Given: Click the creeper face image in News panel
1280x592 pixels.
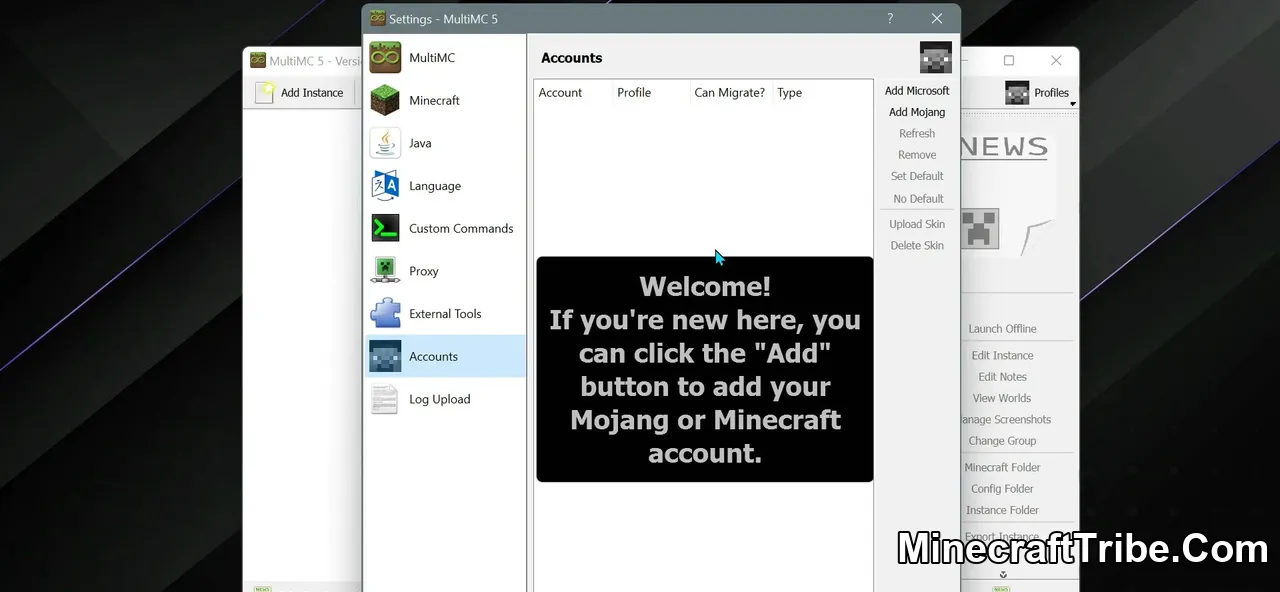Looking at the screenshot, I should (980, 229).
